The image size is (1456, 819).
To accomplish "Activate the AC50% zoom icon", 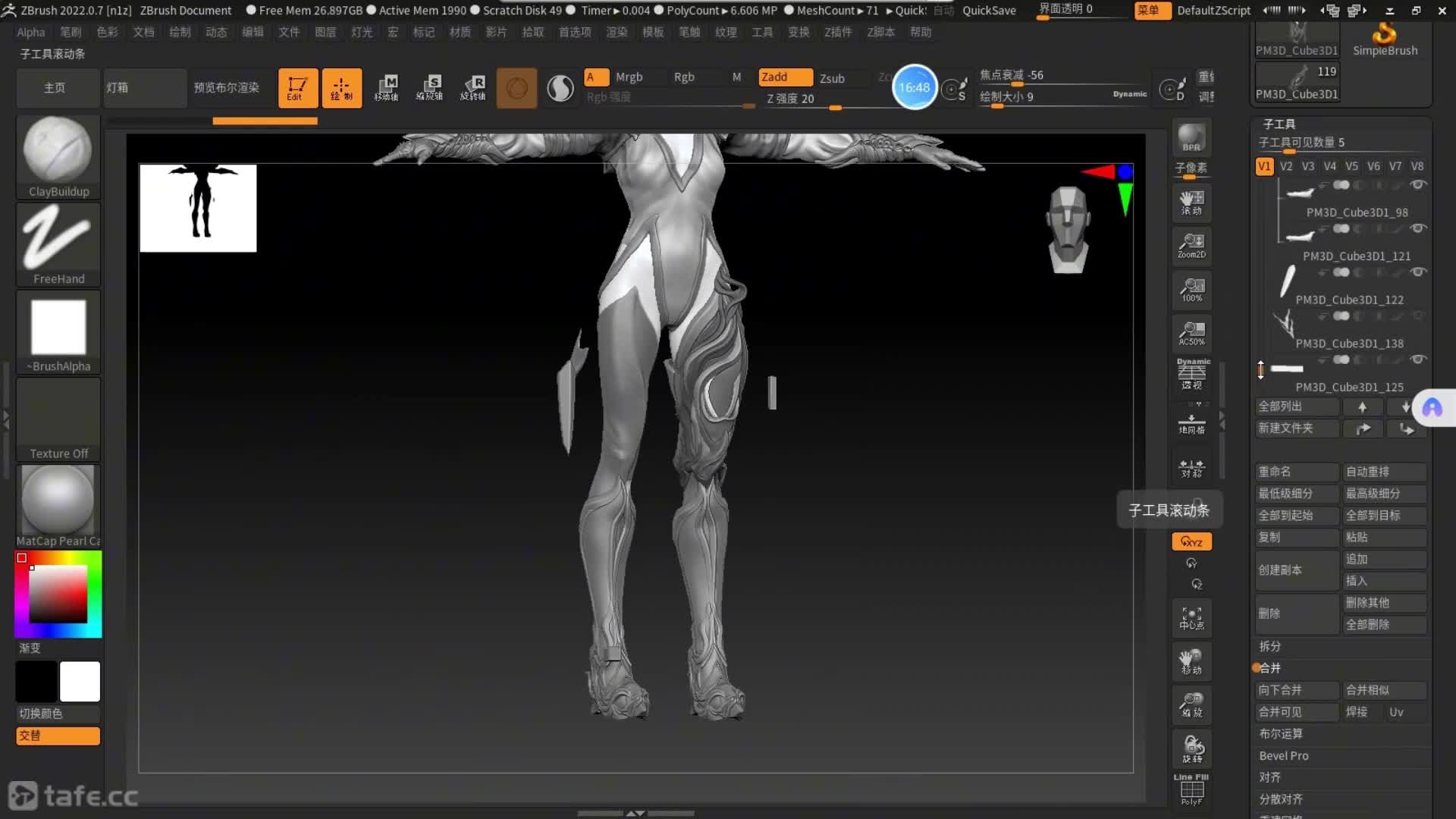I will pos(1191,333).
